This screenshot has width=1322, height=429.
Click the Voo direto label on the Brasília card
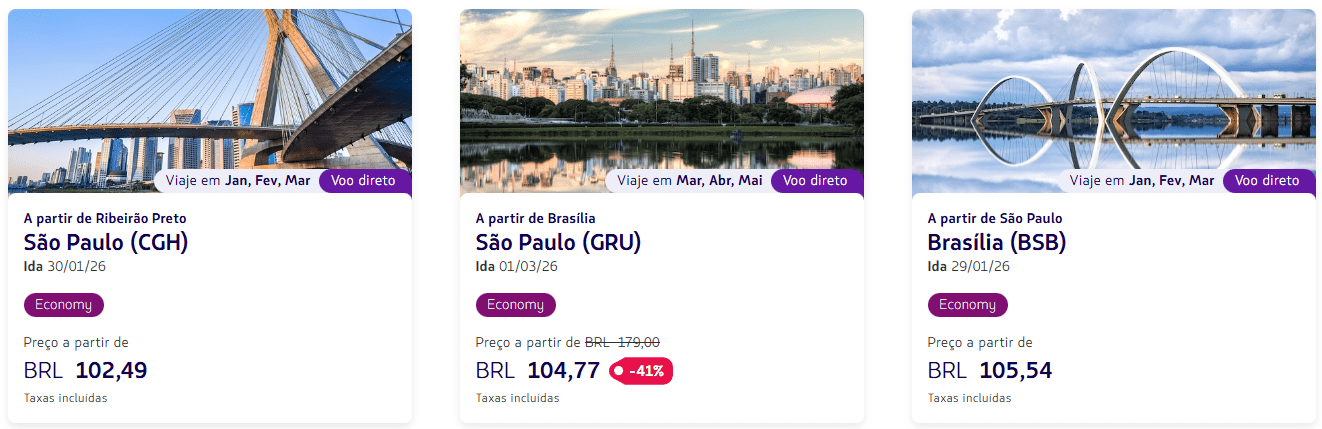pos(1267,181)
